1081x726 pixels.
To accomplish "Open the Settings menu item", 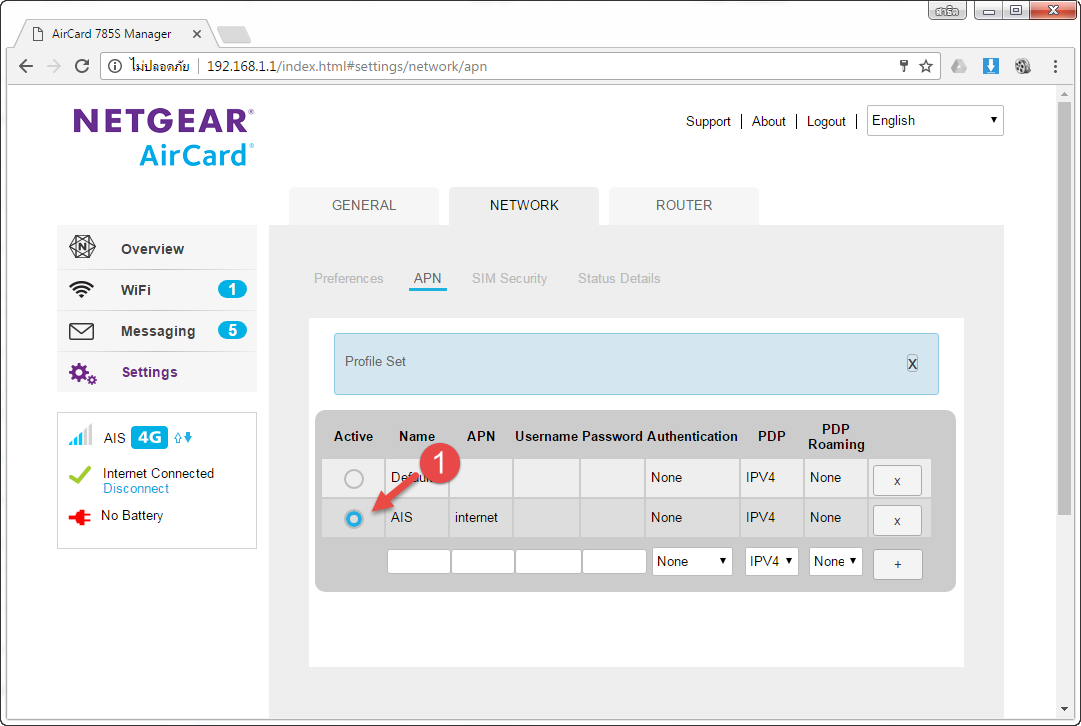I will pyautogui.click(x=156, y=372).
